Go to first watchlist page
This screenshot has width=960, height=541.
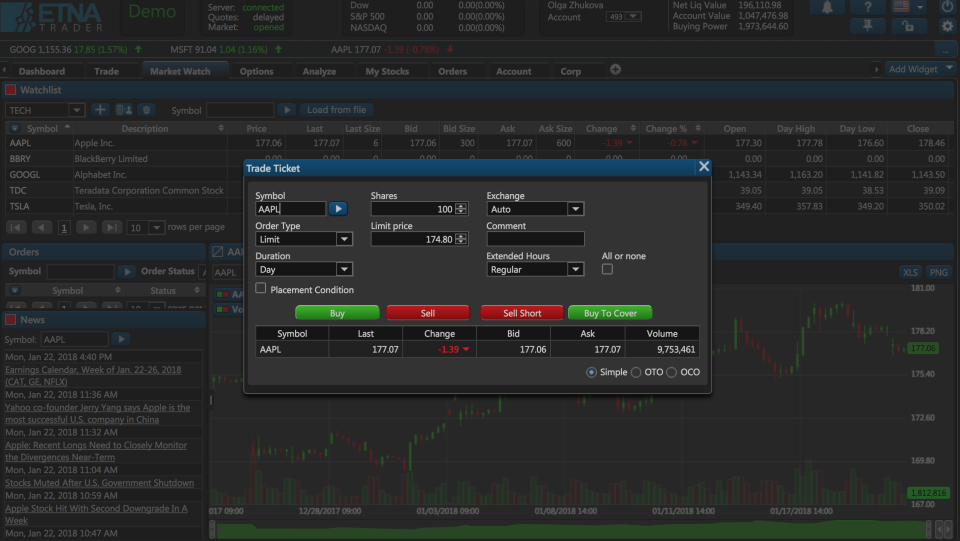point(17,227)
